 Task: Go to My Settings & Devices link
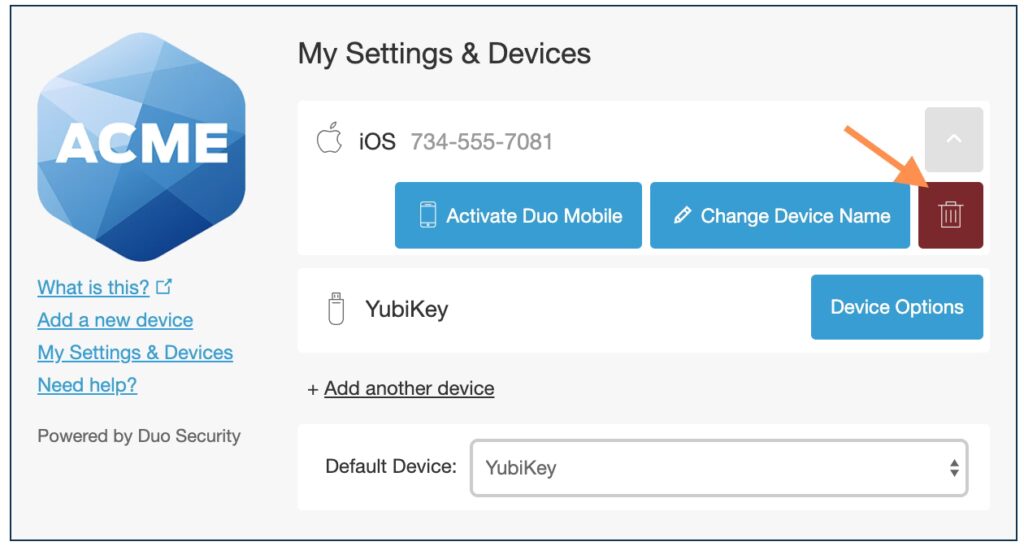pos(135,353)
